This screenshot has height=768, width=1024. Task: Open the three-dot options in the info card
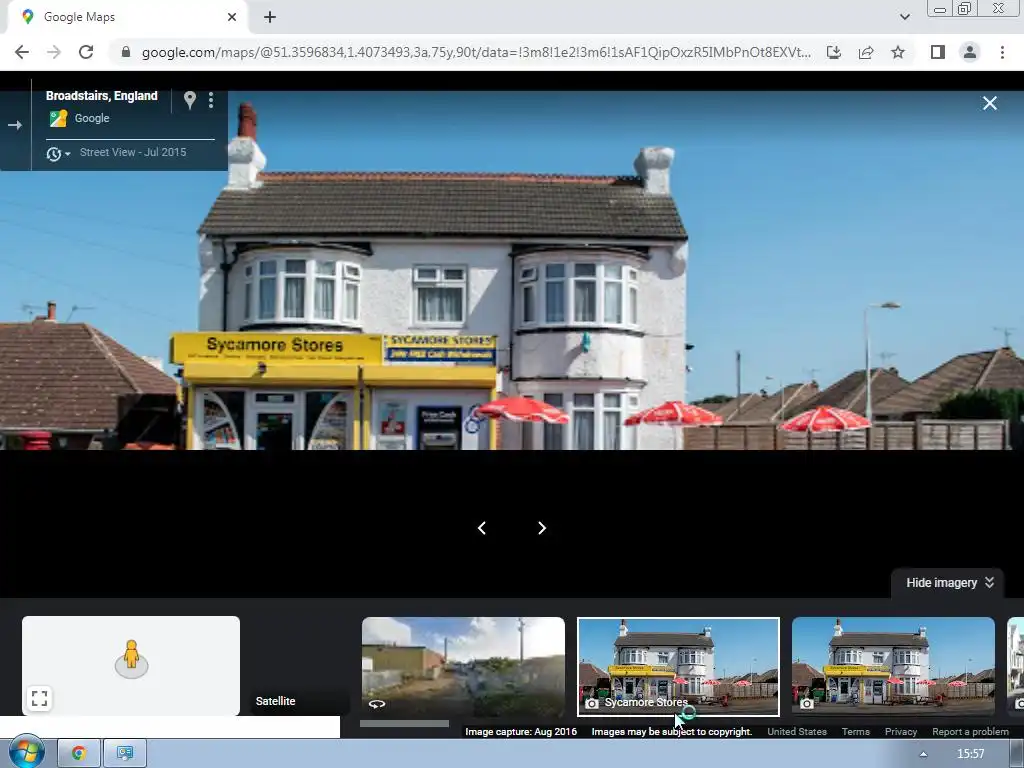pos(211,100)
